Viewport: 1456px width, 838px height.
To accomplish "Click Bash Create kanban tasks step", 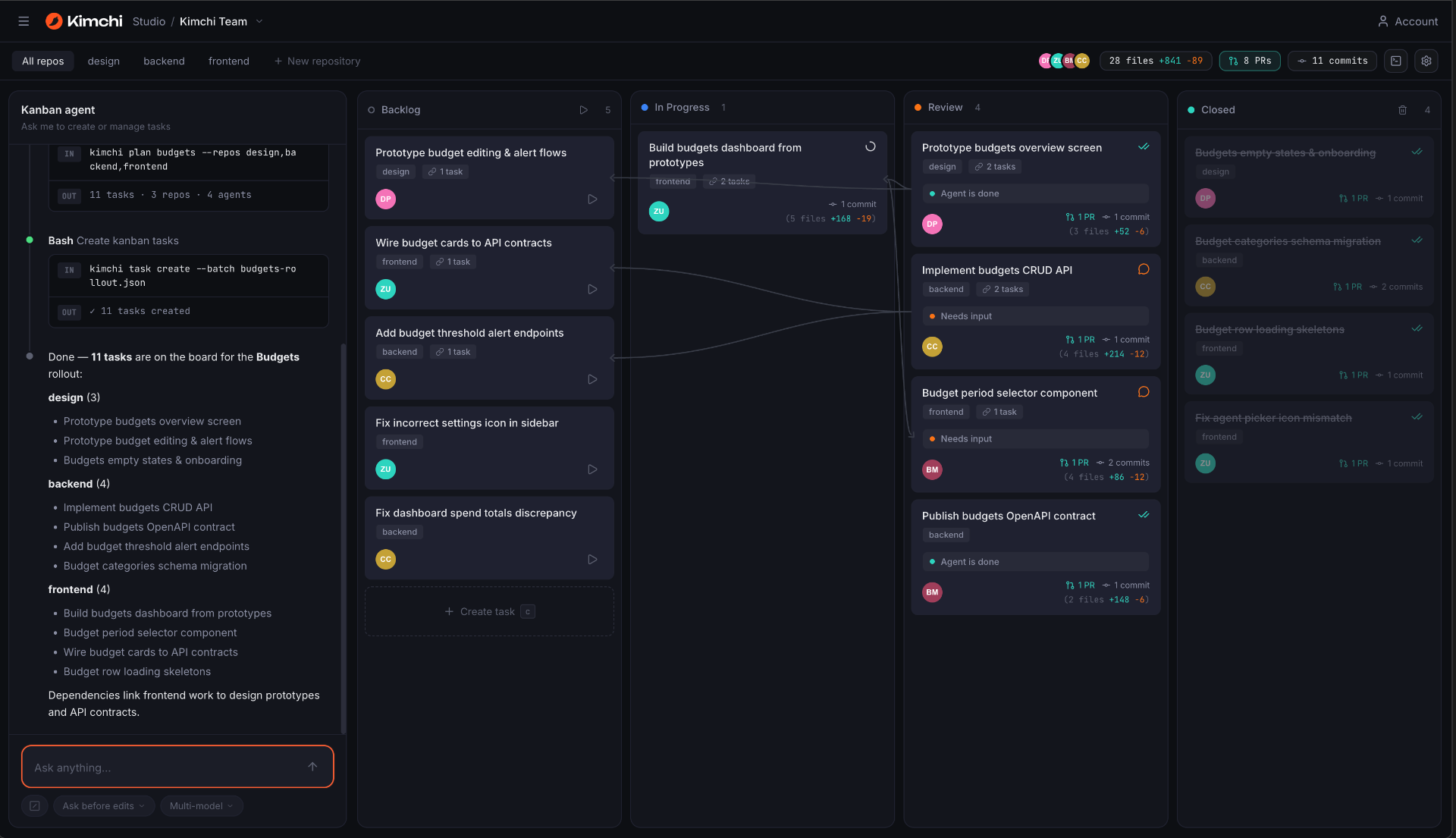I will [x=114, y=240].
